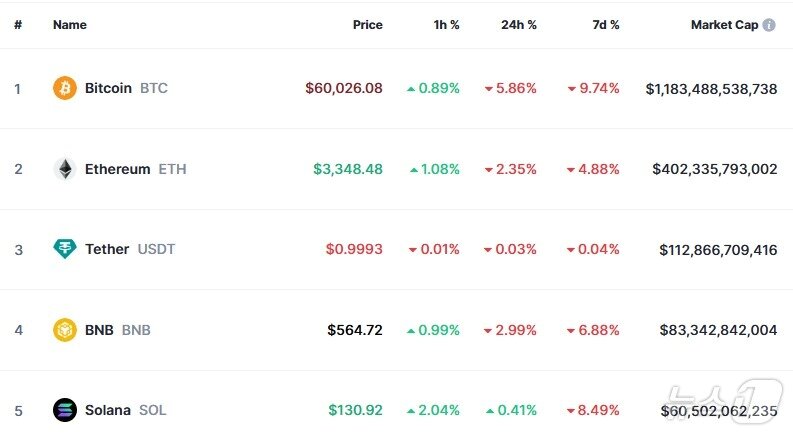Click the Ethereum diamond logo icon
Screen dimensions: 793x436
(x=65, y=169)
